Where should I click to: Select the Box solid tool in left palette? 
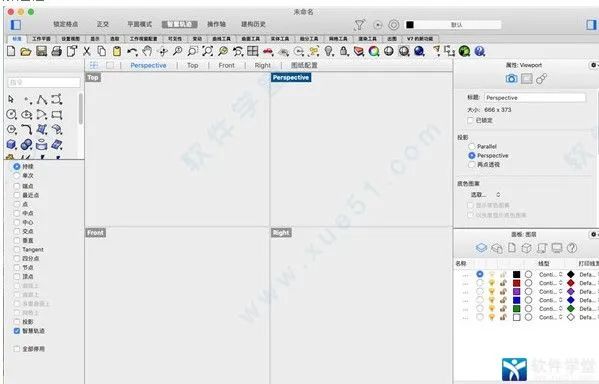(x=11, y=144)
